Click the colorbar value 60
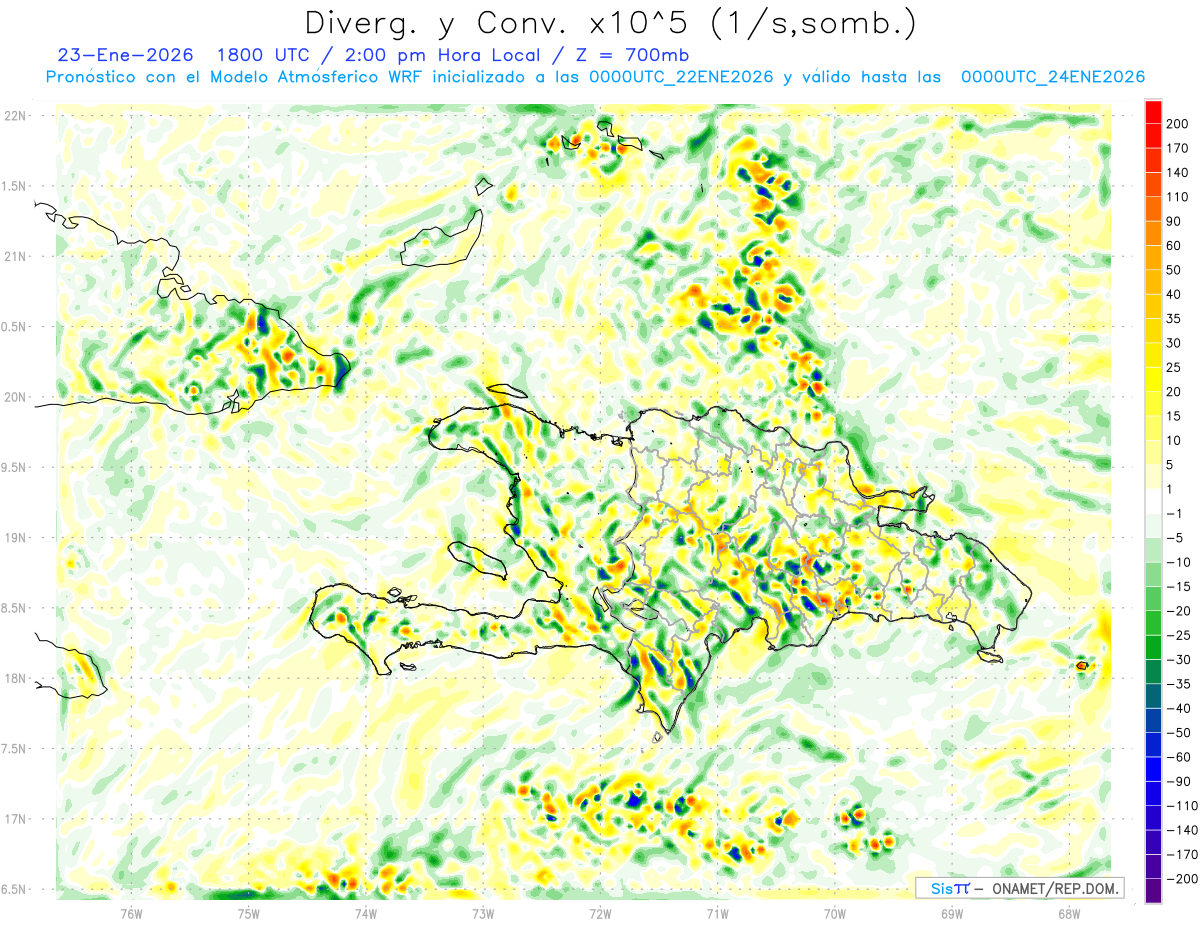 click(x=1176, y=246)
